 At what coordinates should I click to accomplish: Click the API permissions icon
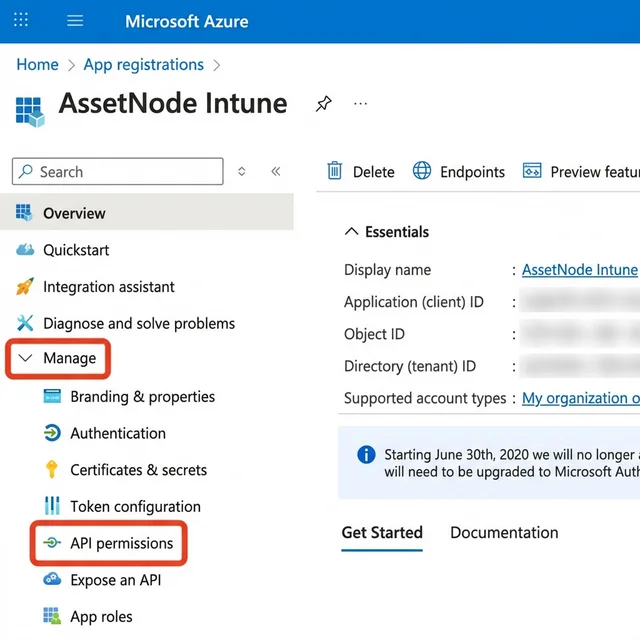[x=52, y=543]
